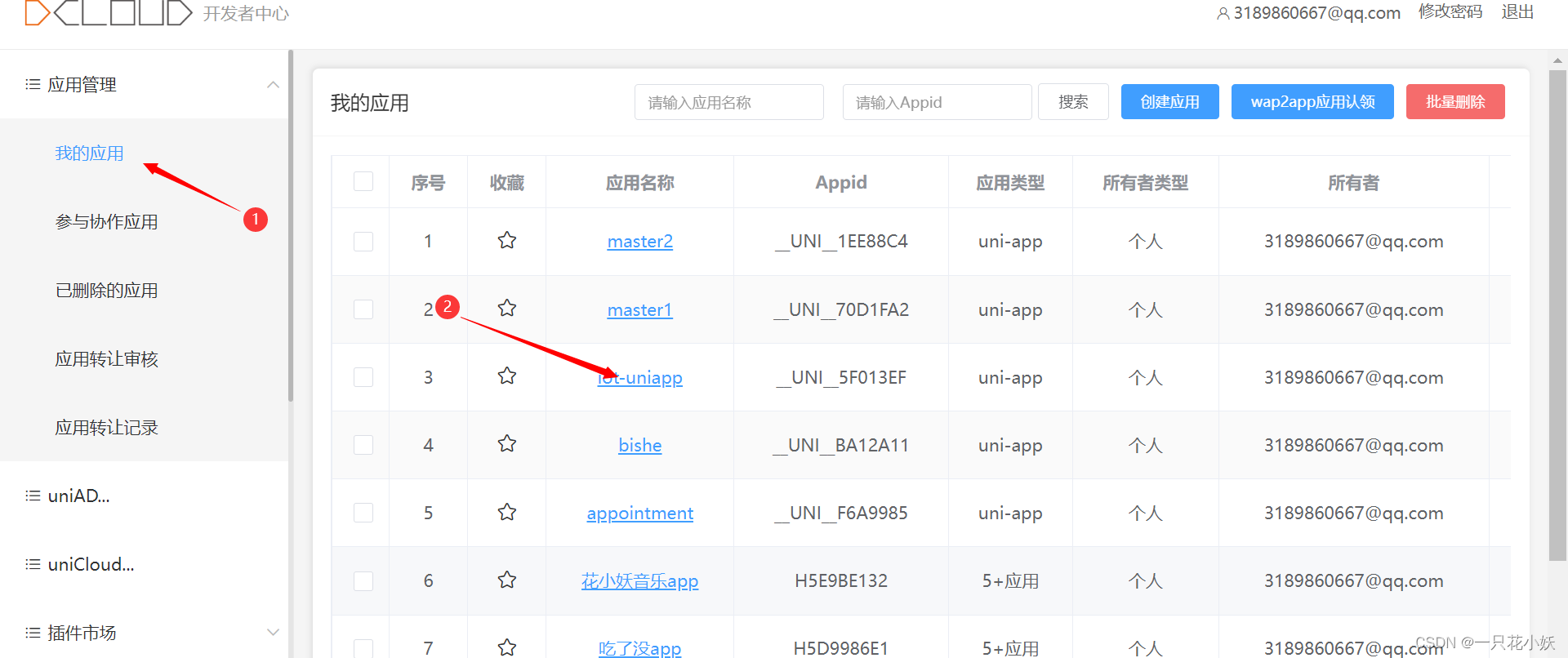Focus the 请输入Appid input field
The image size is (1568, 658).
click(938, 102)
